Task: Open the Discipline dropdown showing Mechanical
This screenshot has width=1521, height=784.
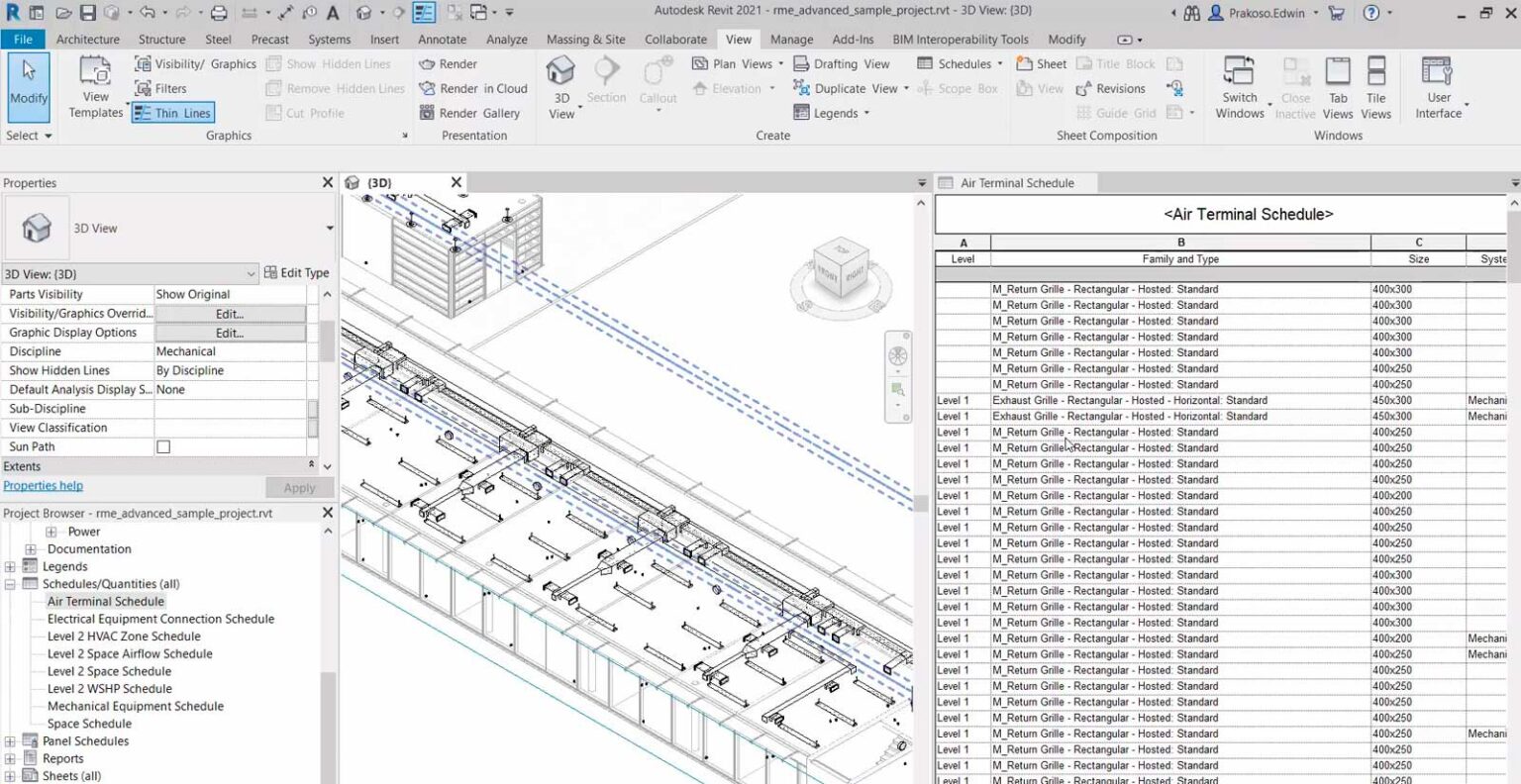Action: click(x=230, y=350)
